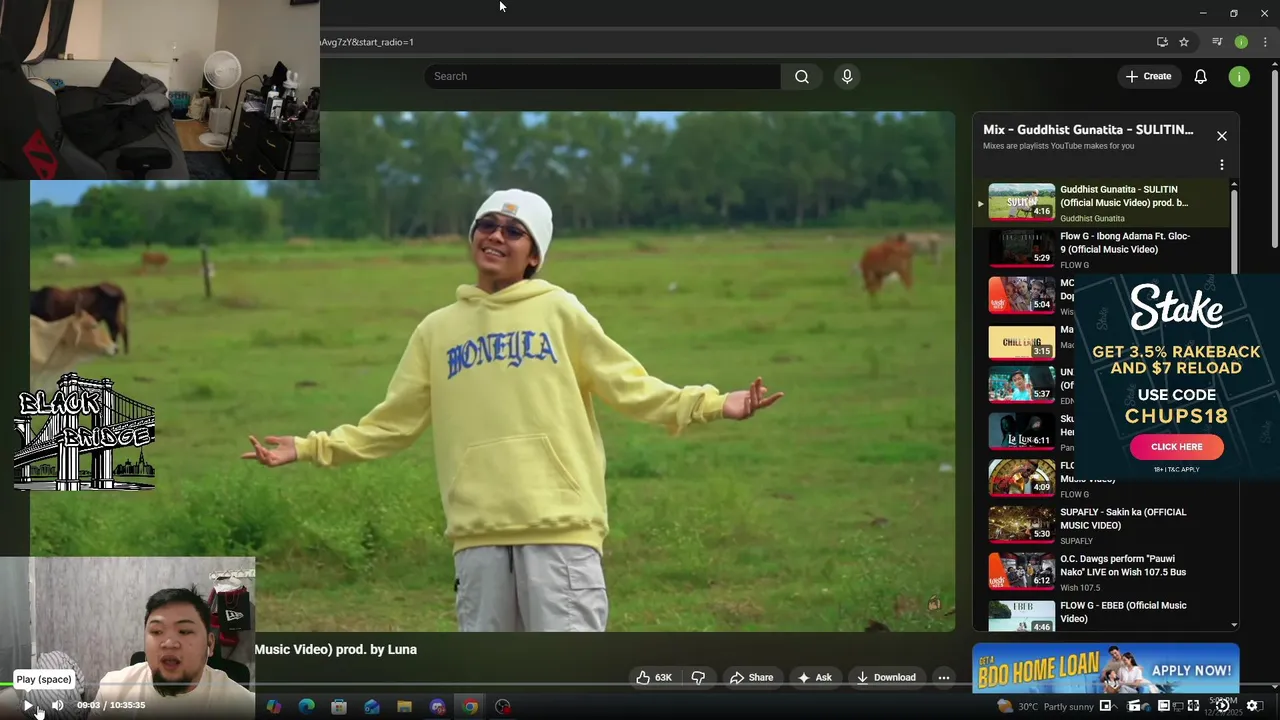Open the 5:04 duration playlist thumbnail
Image resolution: width=1280 pixels, height=720 pixels.
[1021, 295]
